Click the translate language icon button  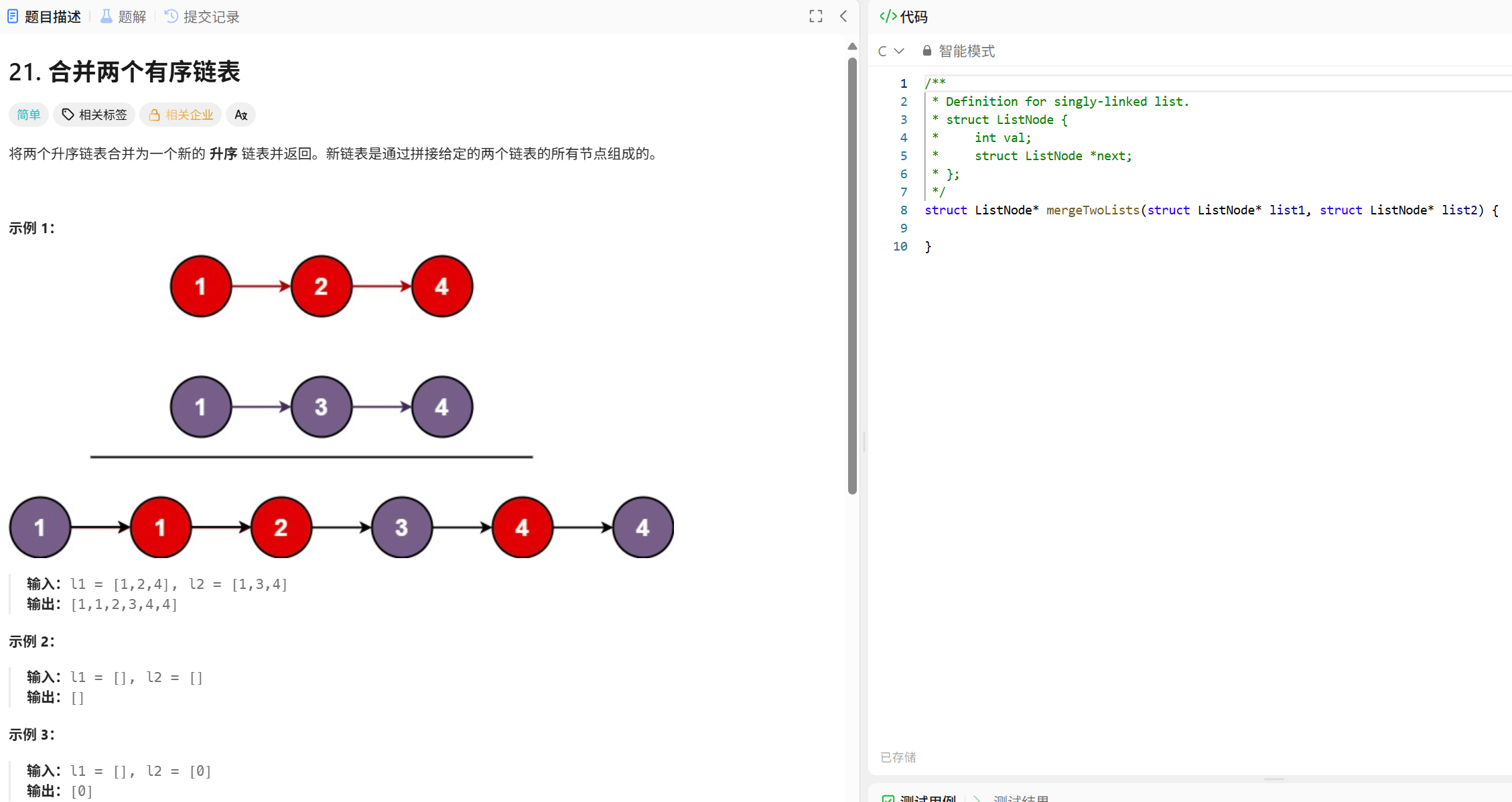pos(241,115)
